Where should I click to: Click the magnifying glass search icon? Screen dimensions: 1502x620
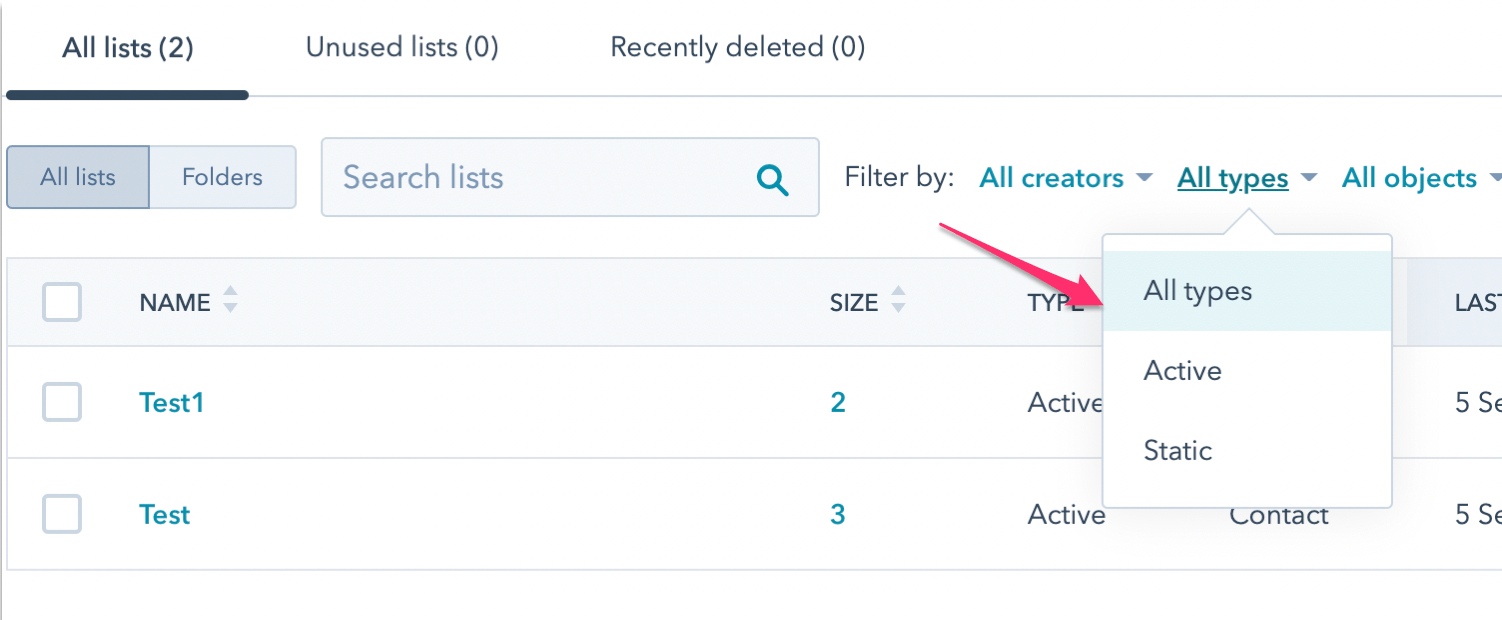772,179
